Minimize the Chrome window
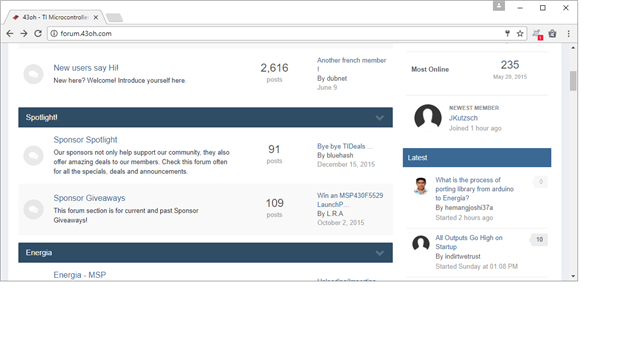This screenshot has width=619, height=362. click(520, 8)
